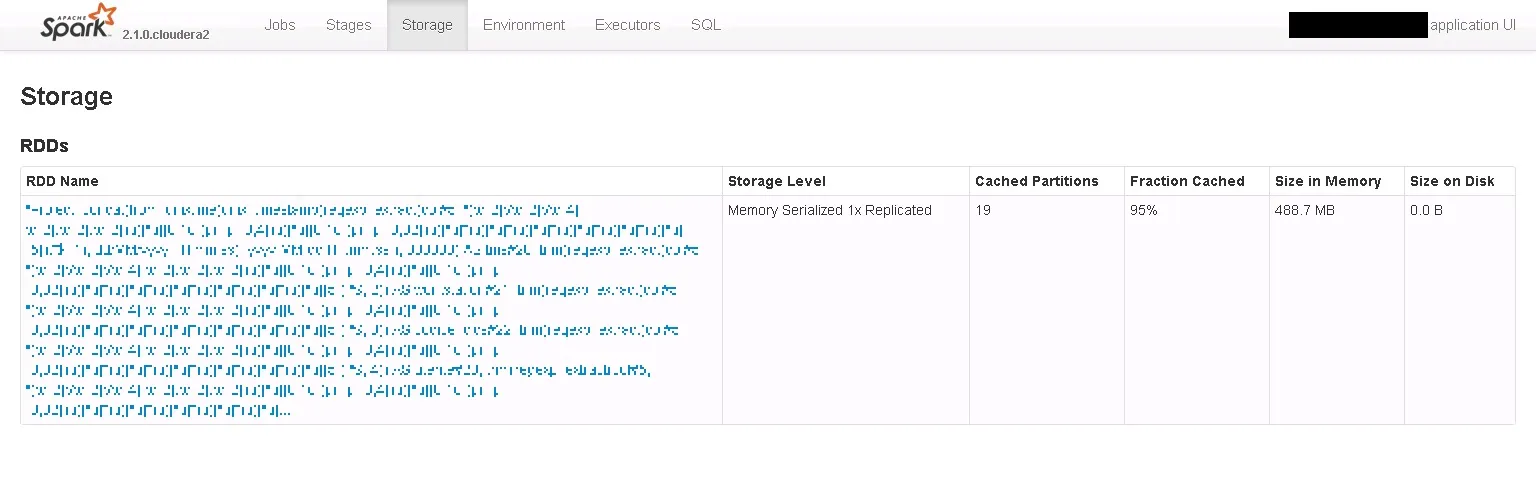Viewport: 1536px width, 479px height.
Task: Click the 488.7 MB memory size value
Action: (1304, 210)
